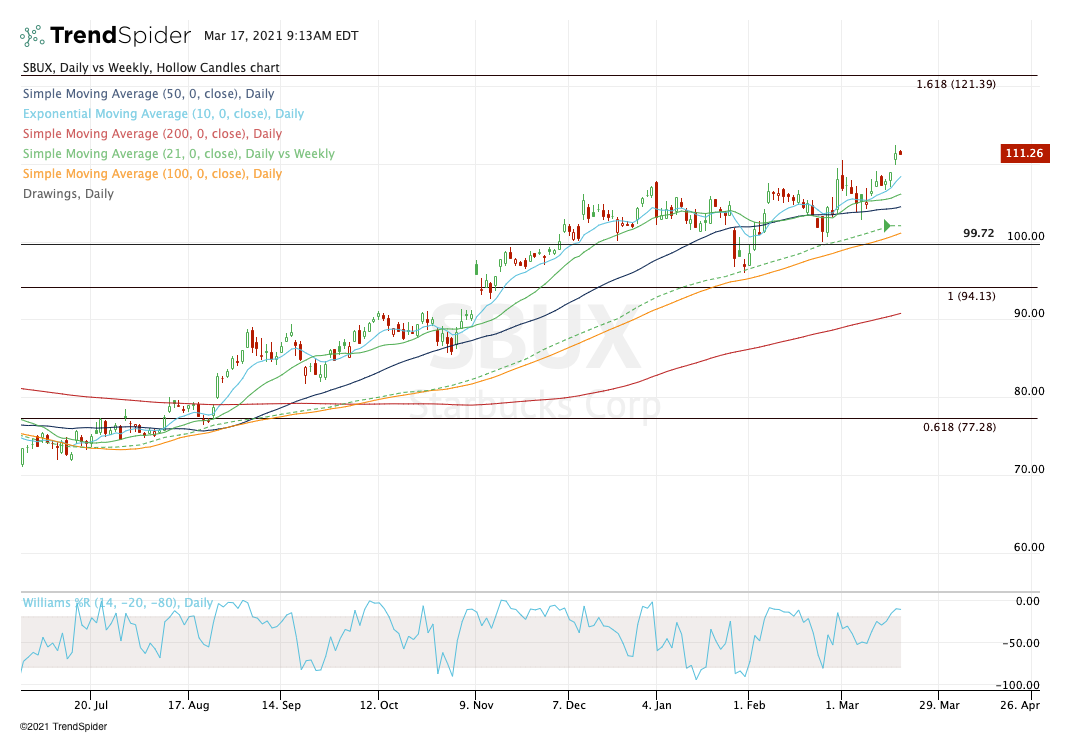This screenshot has width=1070, height=736.
Task: Click the ©2021 TrendSpider copyright text
Action: [63, 726]
